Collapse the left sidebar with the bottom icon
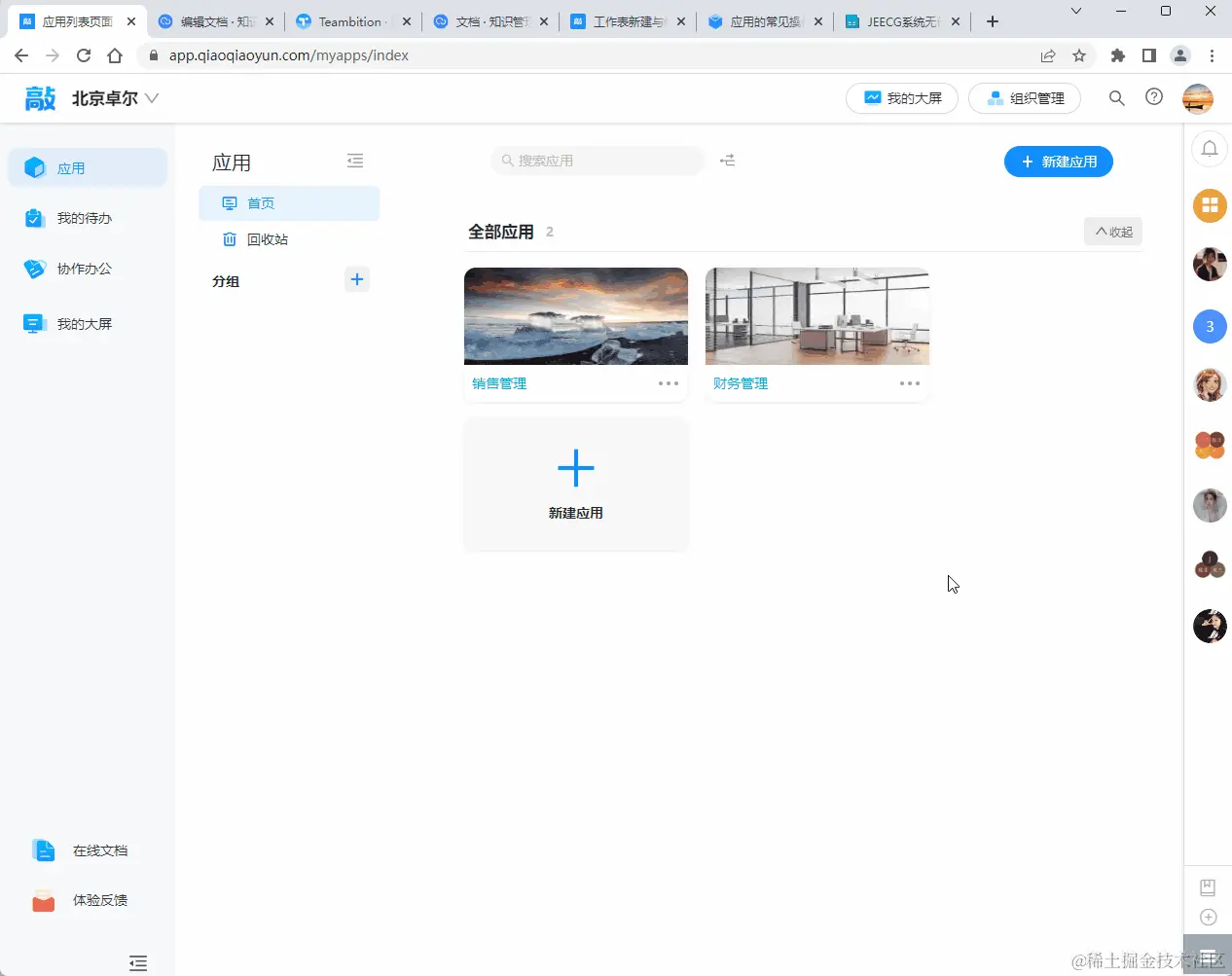Image resolution: width=1232 pixels, height=976 pixels. click(x=138, y=963)
